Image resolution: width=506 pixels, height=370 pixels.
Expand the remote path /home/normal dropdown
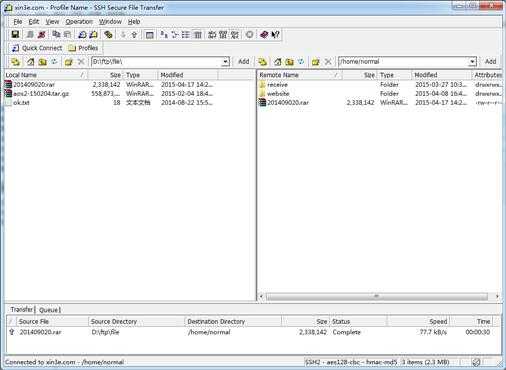click(x=472, y=62)
